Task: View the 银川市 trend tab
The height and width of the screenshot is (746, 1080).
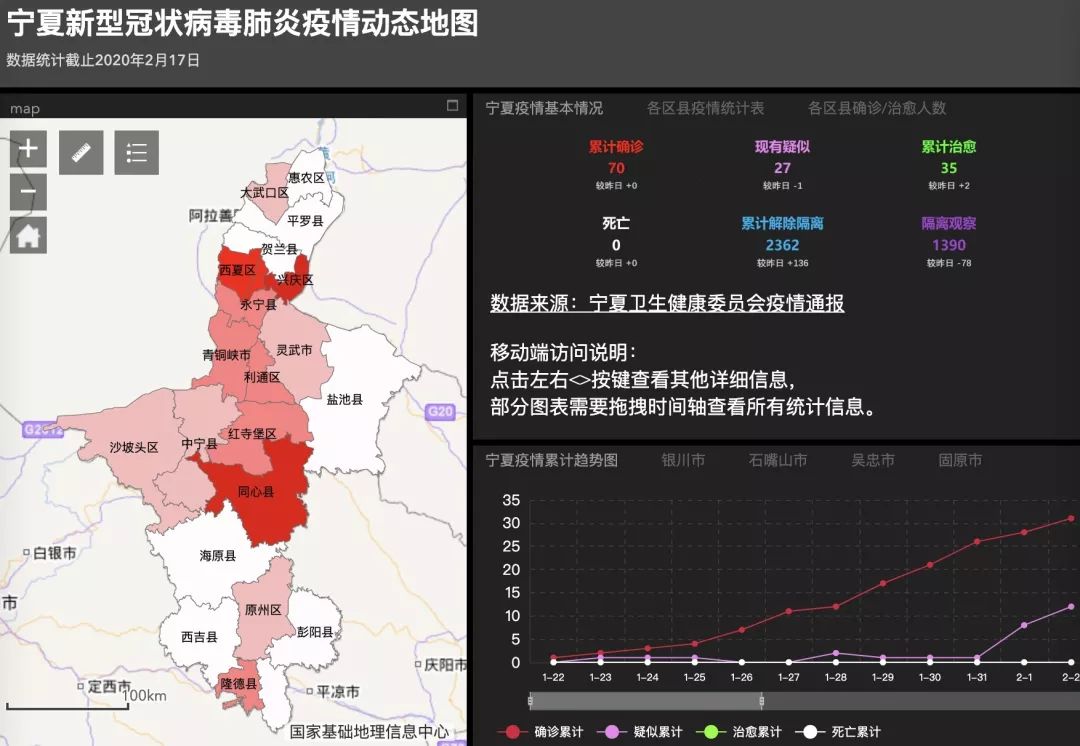Action: tap(682, 461)
